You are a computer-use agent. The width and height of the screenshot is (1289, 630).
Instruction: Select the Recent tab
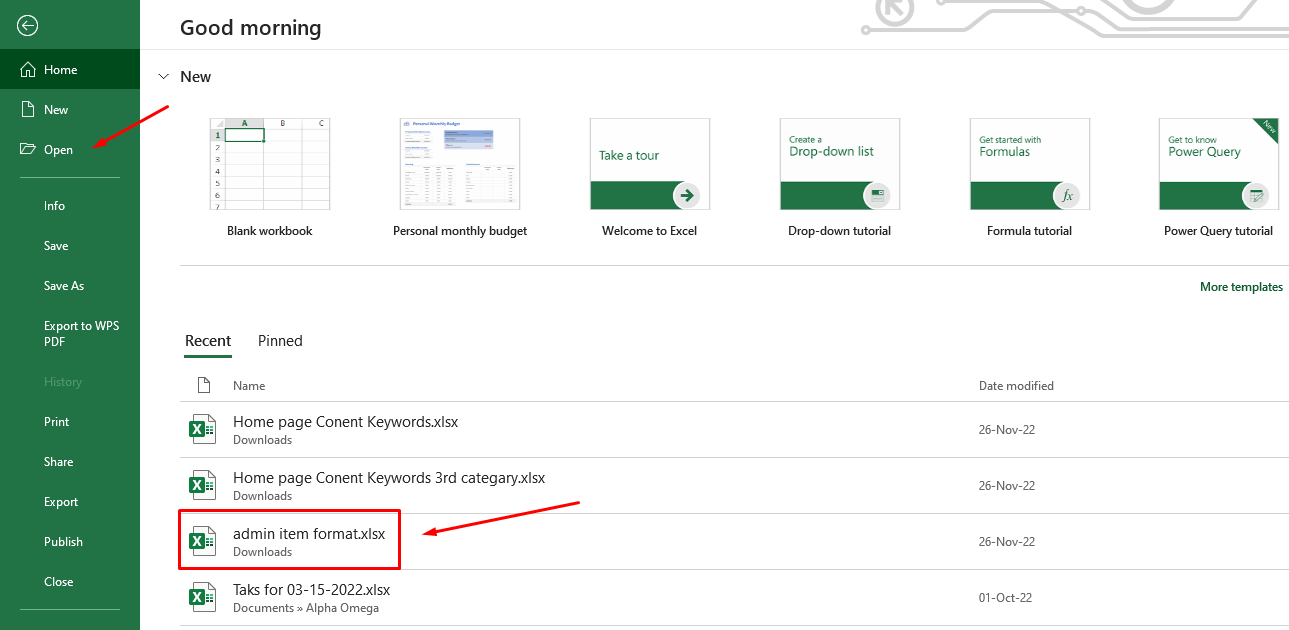(x=208, y=341)
